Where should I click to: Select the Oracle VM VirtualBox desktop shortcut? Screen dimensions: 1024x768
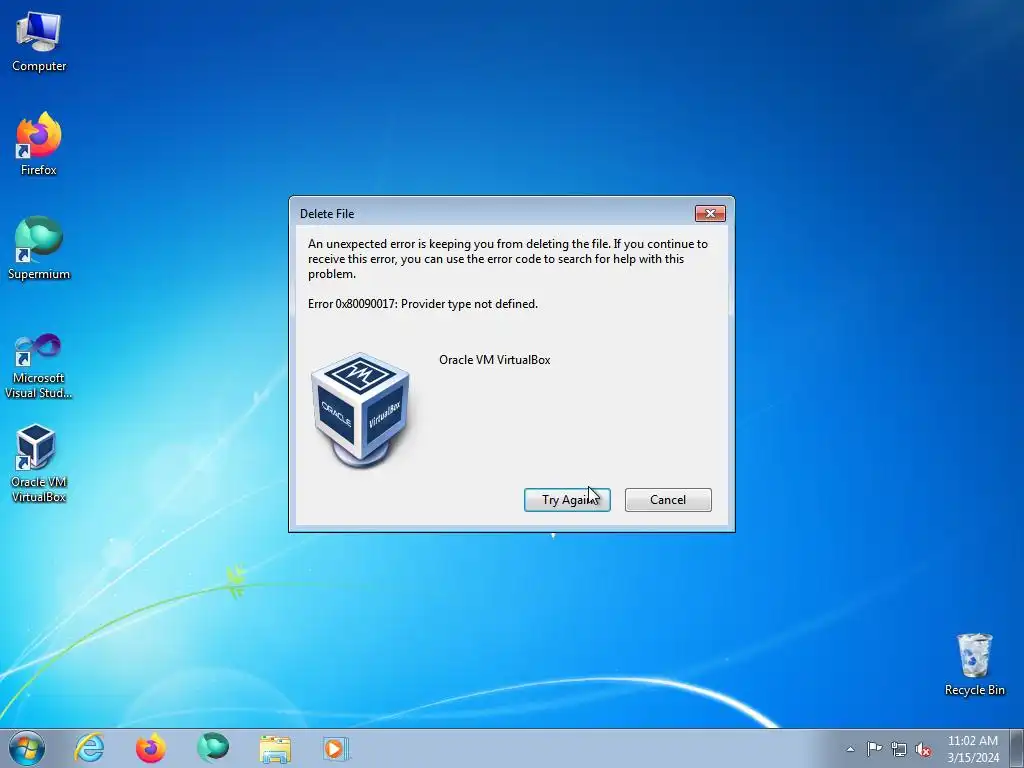[39, 464]
